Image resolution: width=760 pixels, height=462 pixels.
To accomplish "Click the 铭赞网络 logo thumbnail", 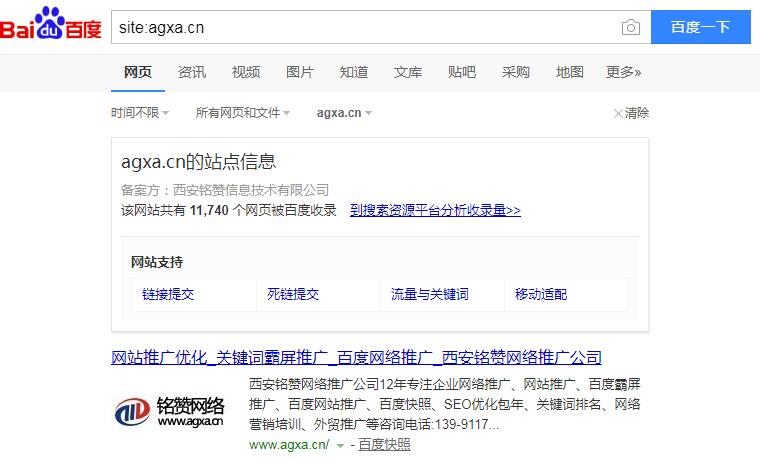I will click(168, 411).
